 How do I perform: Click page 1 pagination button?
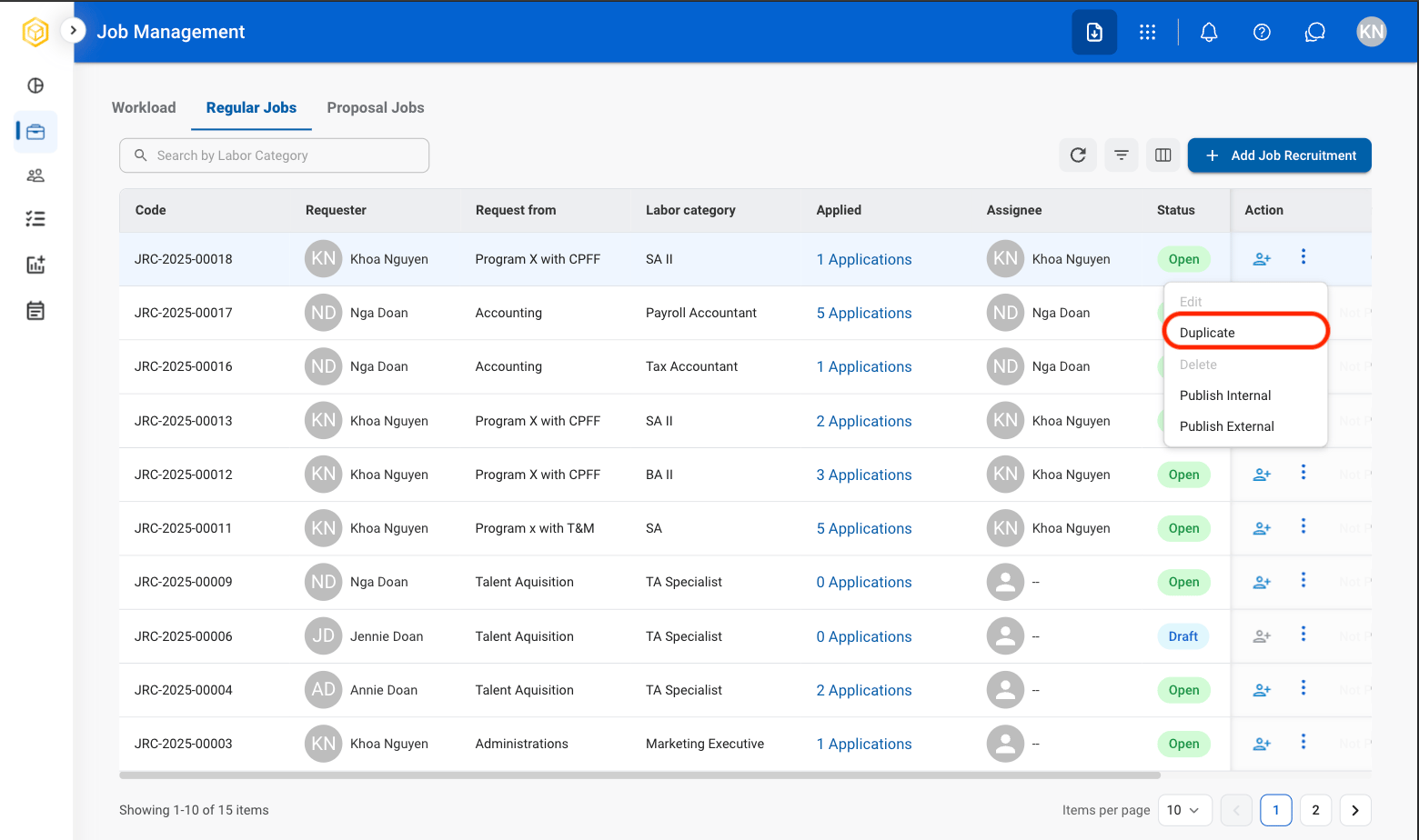[1276, 810]
